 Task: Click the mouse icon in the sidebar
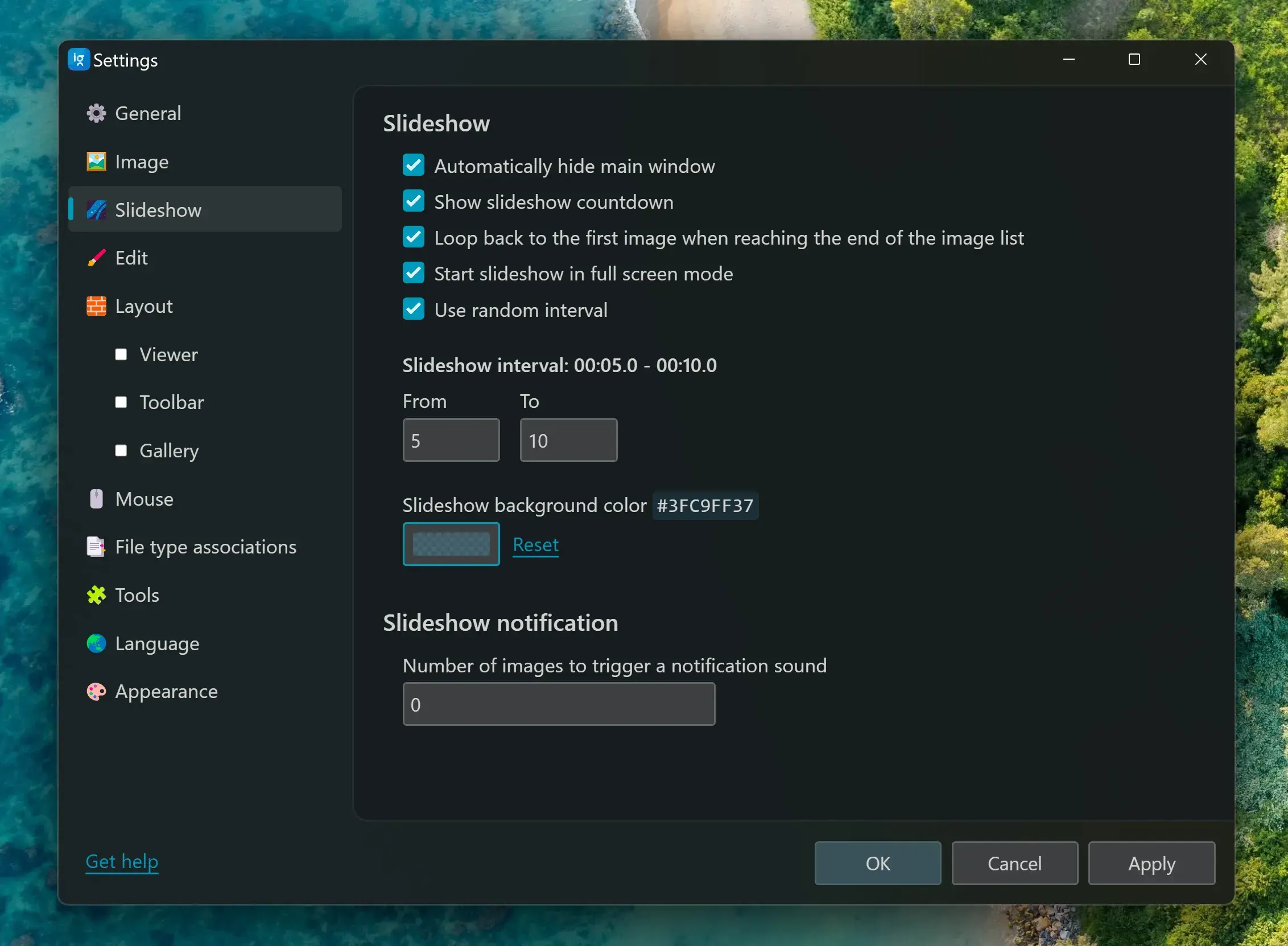coord(96,499)
